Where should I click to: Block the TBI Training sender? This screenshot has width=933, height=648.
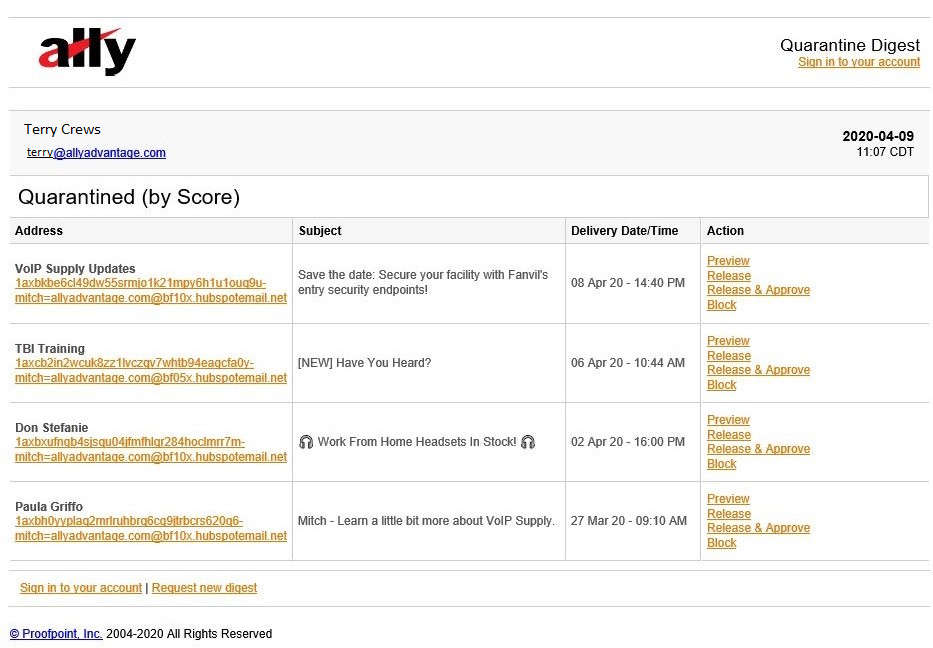[x=721, y=384]
